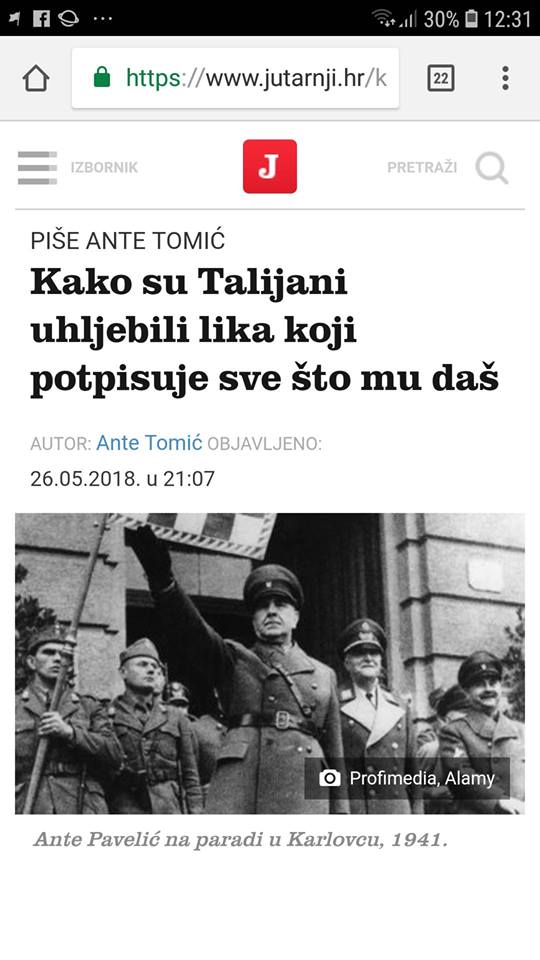540x960 pixels.
Task: Tap the green padlock security icon
Action: [102, 78]
